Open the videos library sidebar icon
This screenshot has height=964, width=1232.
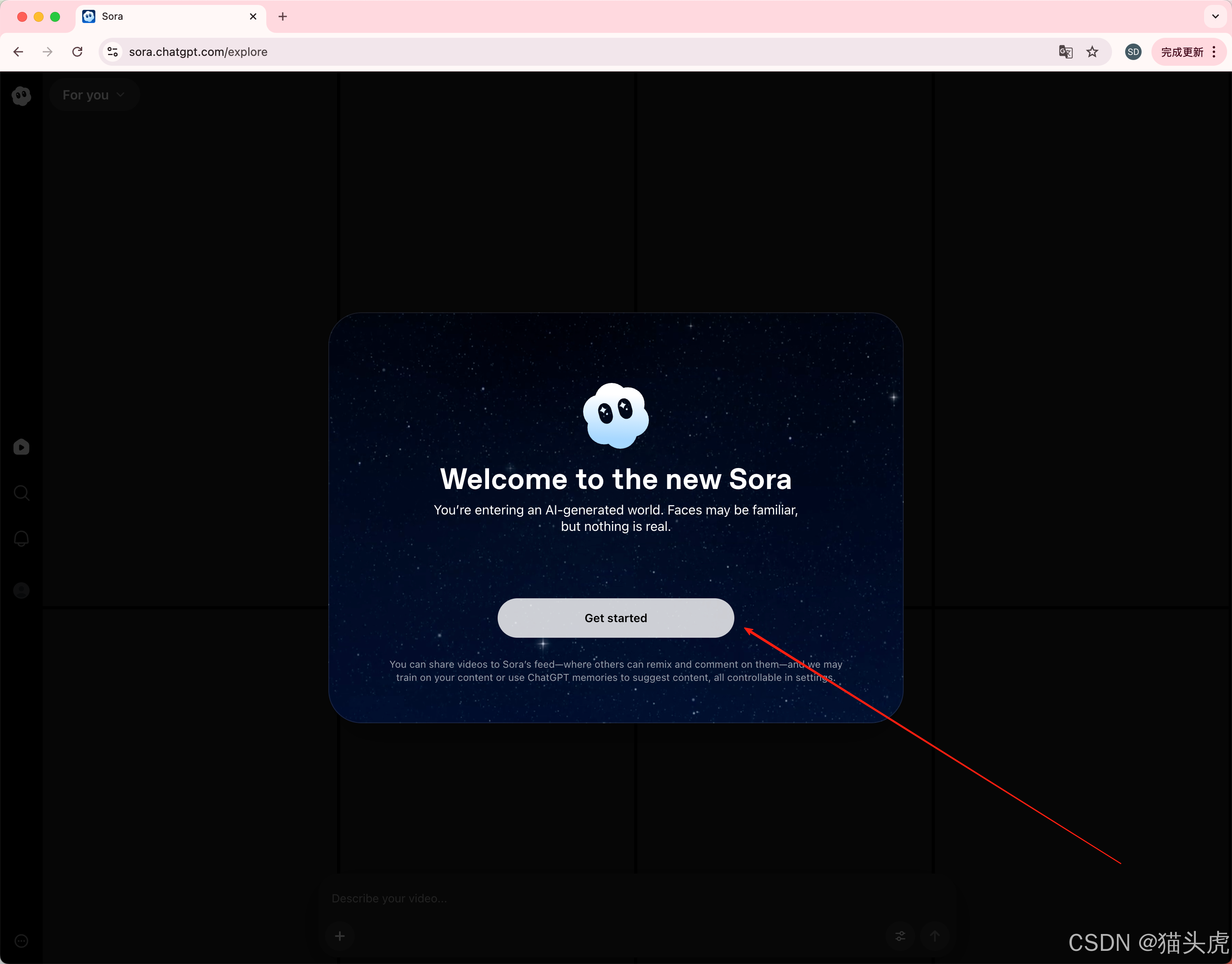pyautogui.click(x=21, y=447)
